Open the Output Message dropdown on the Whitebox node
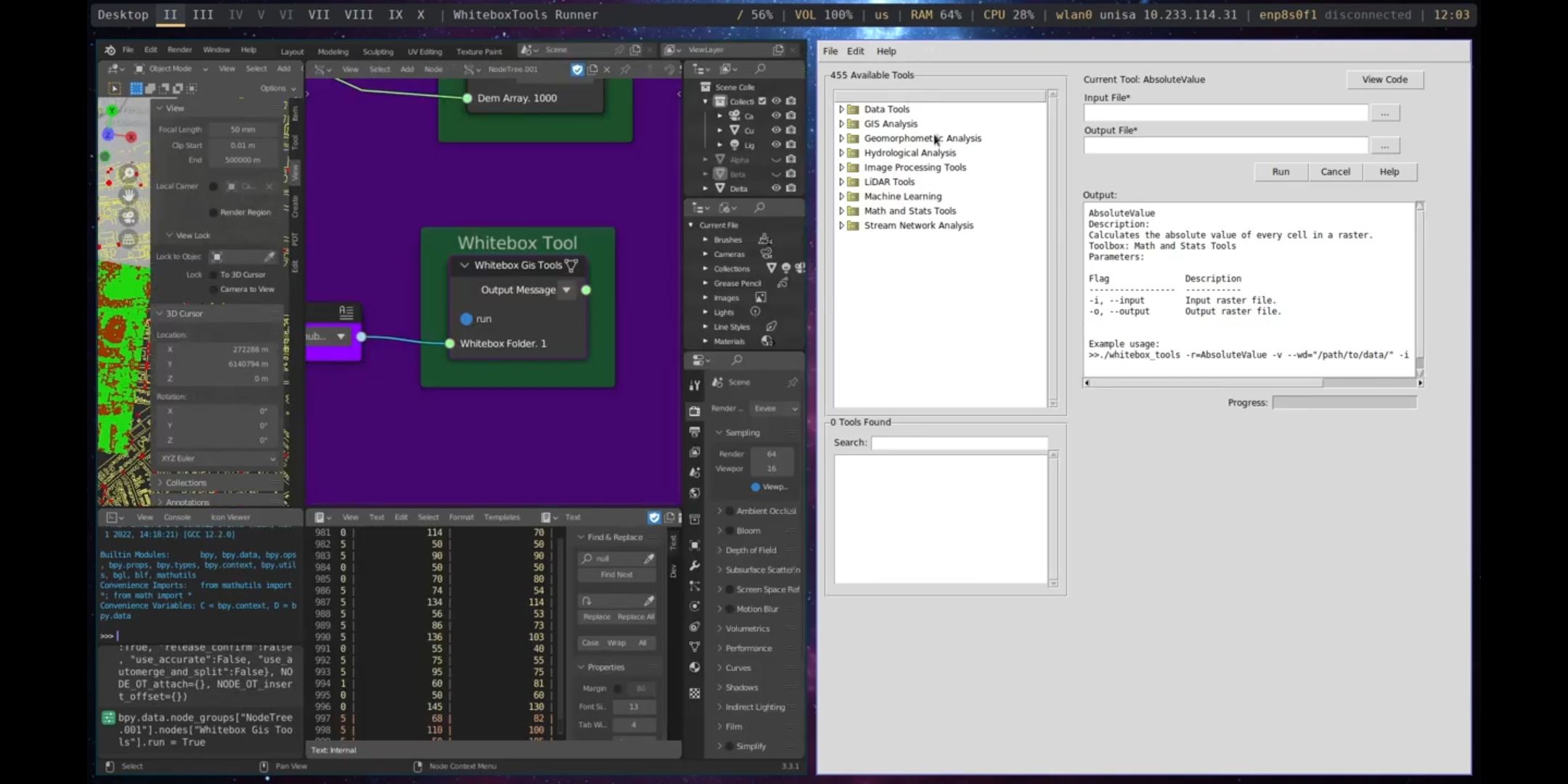 click(x=566, y=290)
